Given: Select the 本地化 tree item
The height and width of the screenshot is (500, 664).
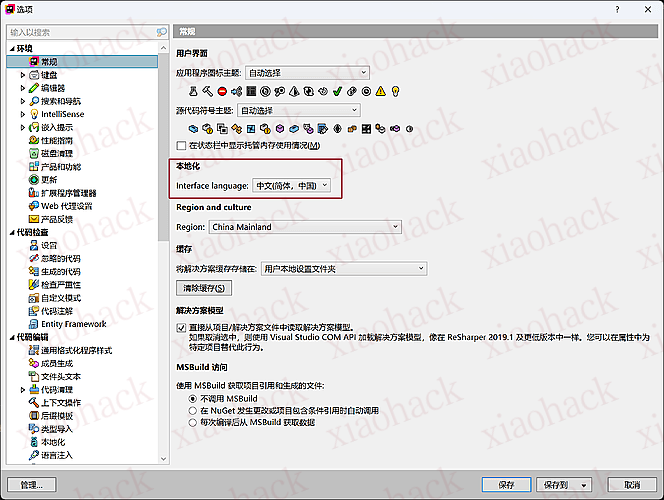Looking at the screenshot, I should tap(53, 442).
